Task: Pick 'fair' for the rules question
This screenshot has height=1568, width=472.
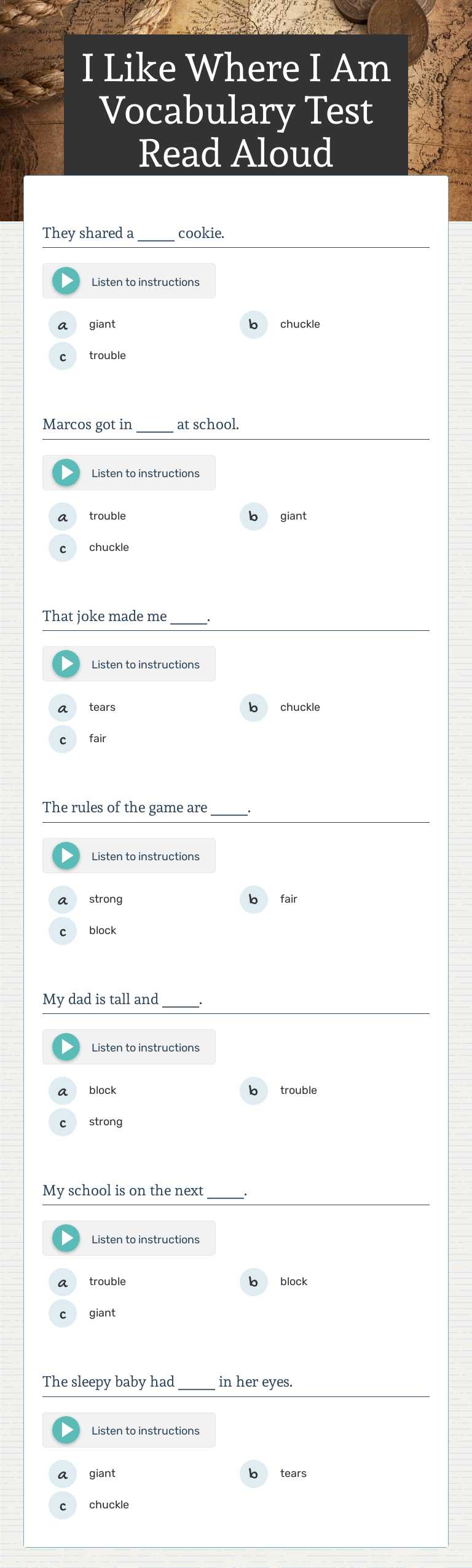Action: [x=289, y=898]
